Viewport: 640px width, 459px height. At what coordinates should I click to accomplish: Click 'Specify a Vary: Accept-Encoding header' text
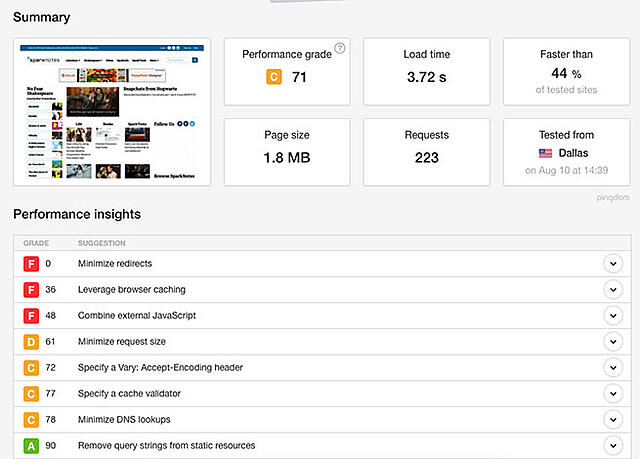pos(160,368)
